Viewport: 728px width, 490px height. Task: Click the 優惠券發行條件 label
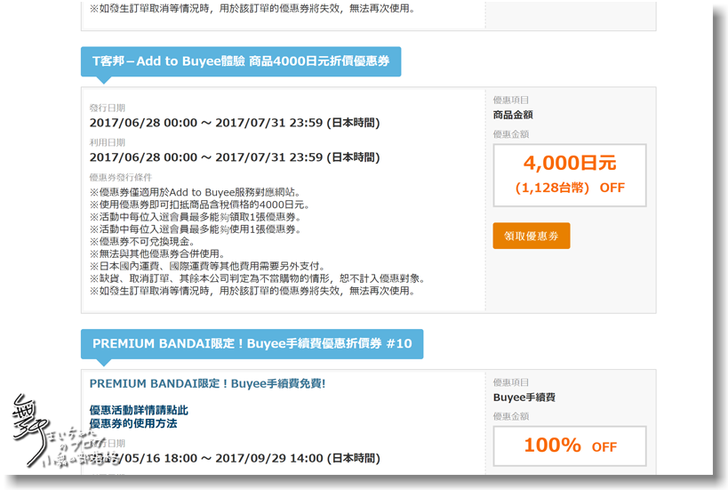(x=120, y=176)
